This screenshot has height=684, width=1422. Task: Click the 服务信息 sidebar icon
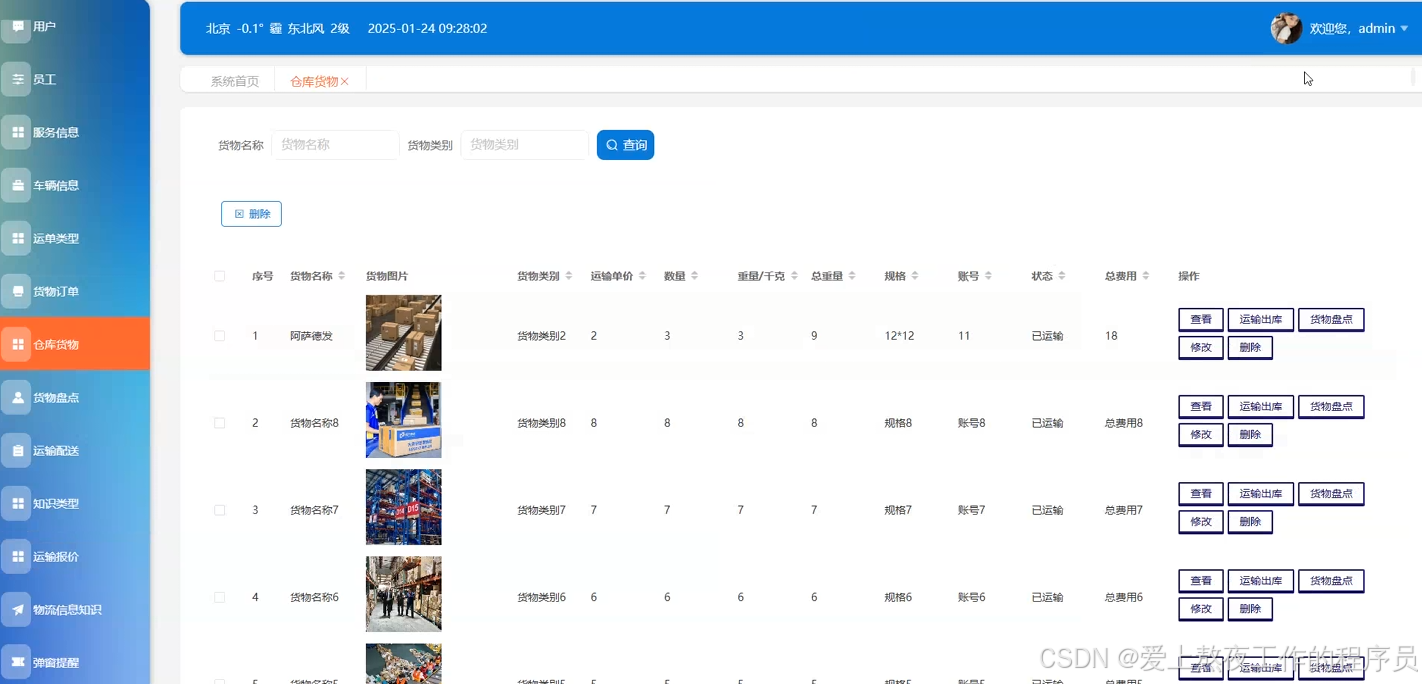tap(17, 132)
